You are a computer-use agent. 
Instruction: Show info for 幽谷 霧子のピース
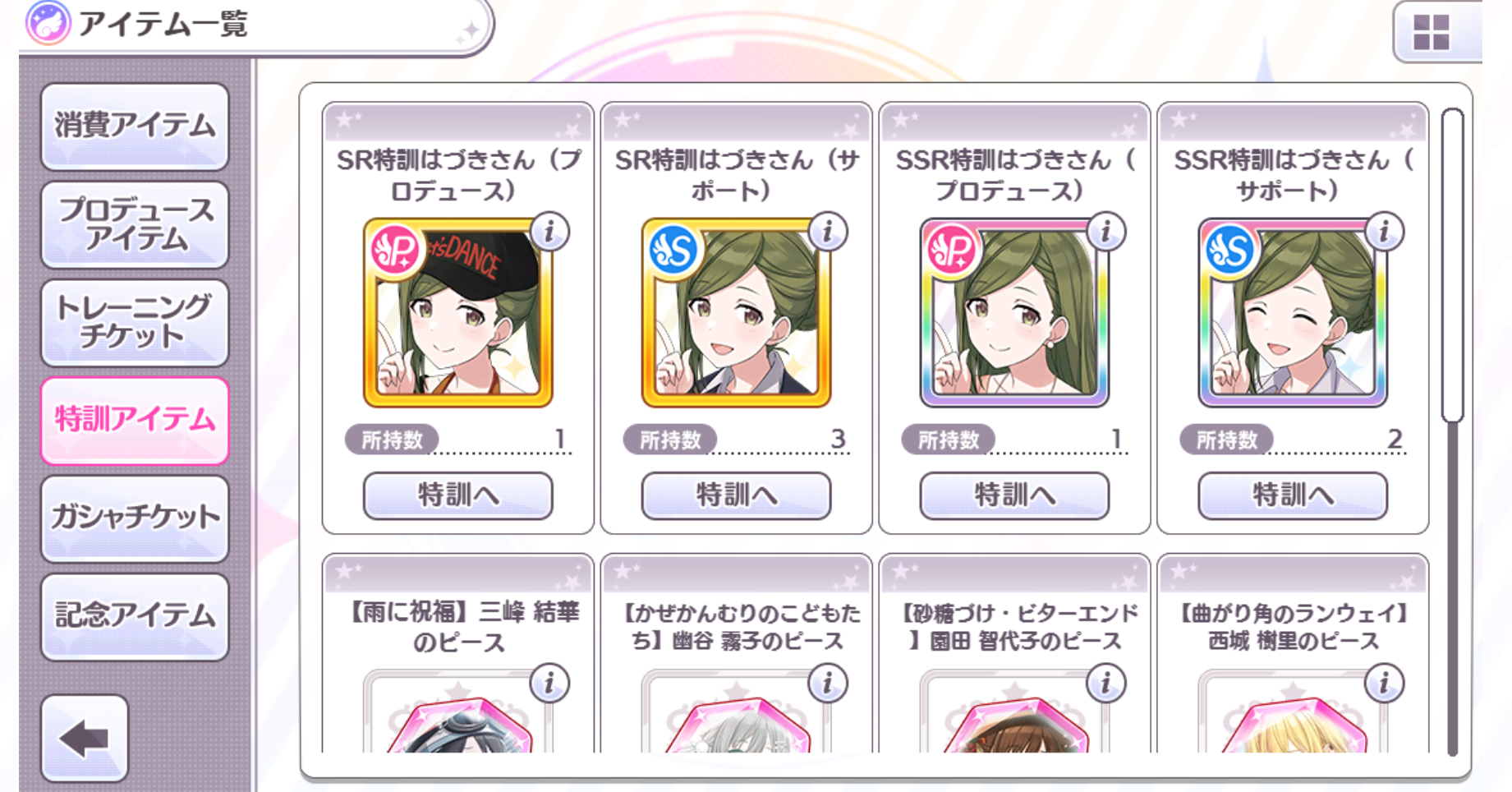pyautogui.click(x=828, y=683)
